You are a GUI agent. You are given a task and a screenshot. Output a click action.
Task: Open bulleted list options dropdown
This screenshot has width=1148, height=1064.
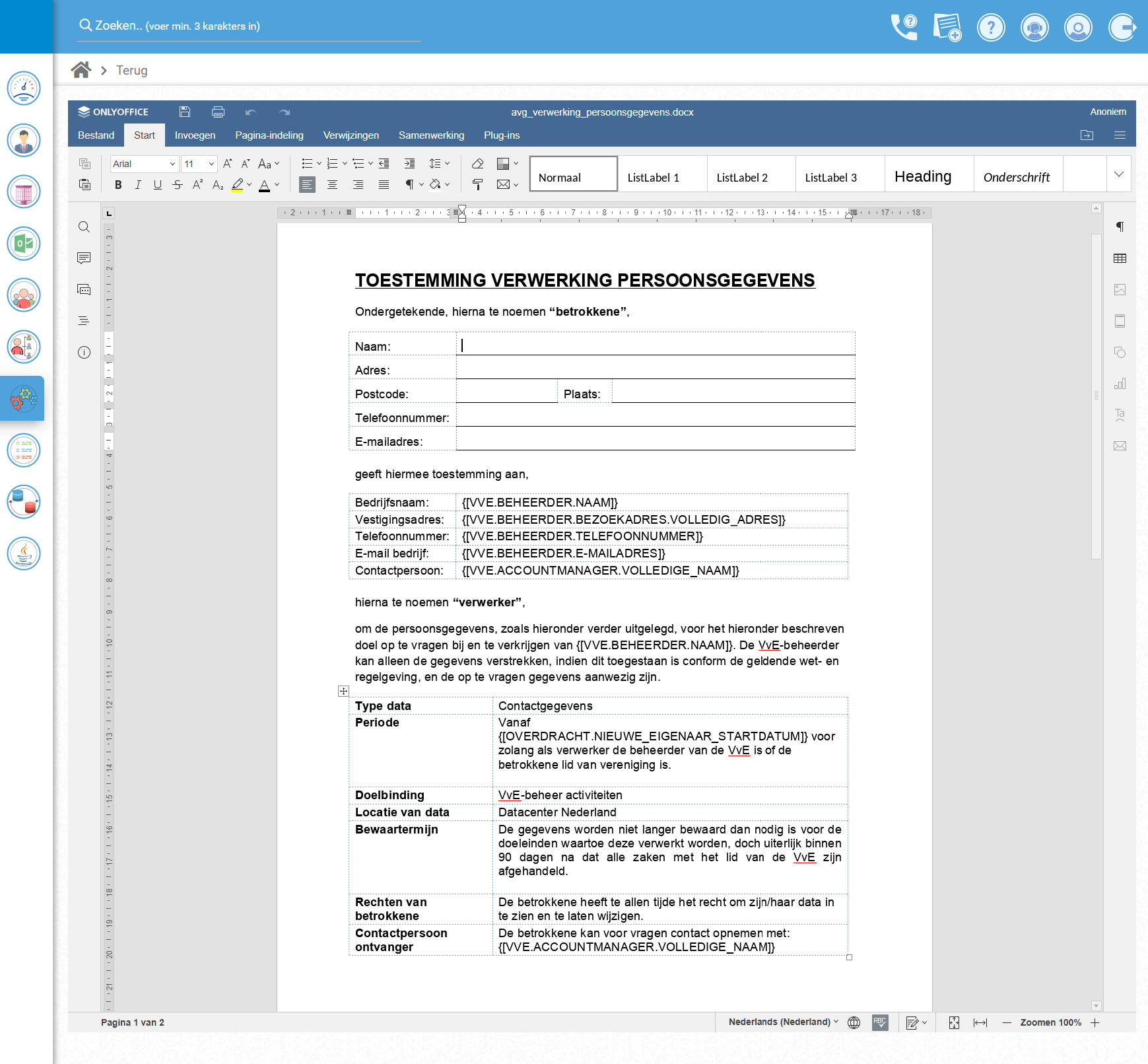(319, 163)
